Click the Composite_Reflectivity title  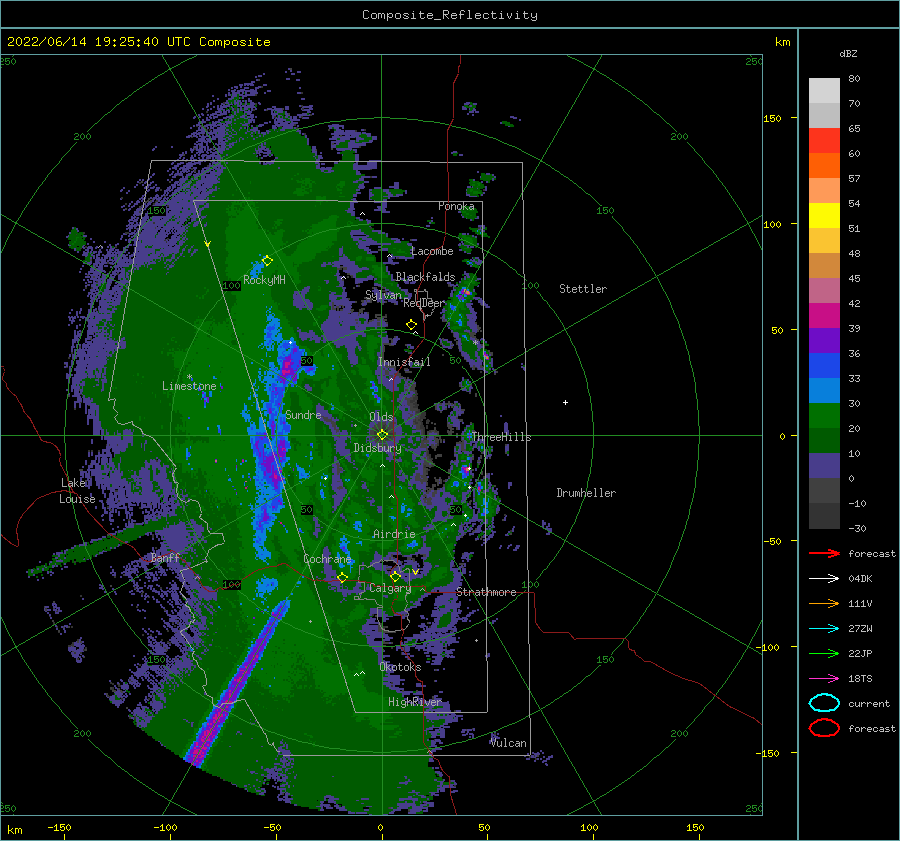449,15
